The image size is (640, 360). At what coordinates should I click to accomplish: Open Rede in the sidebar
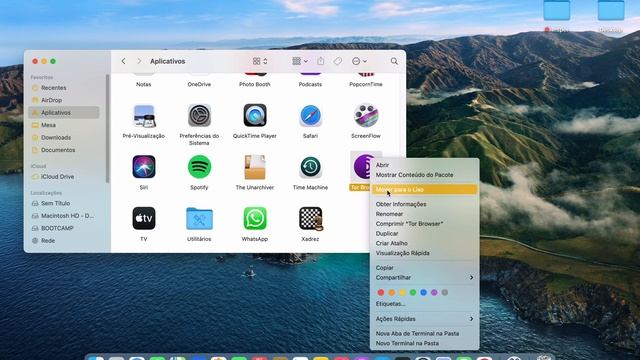click(x=64, y=241)
